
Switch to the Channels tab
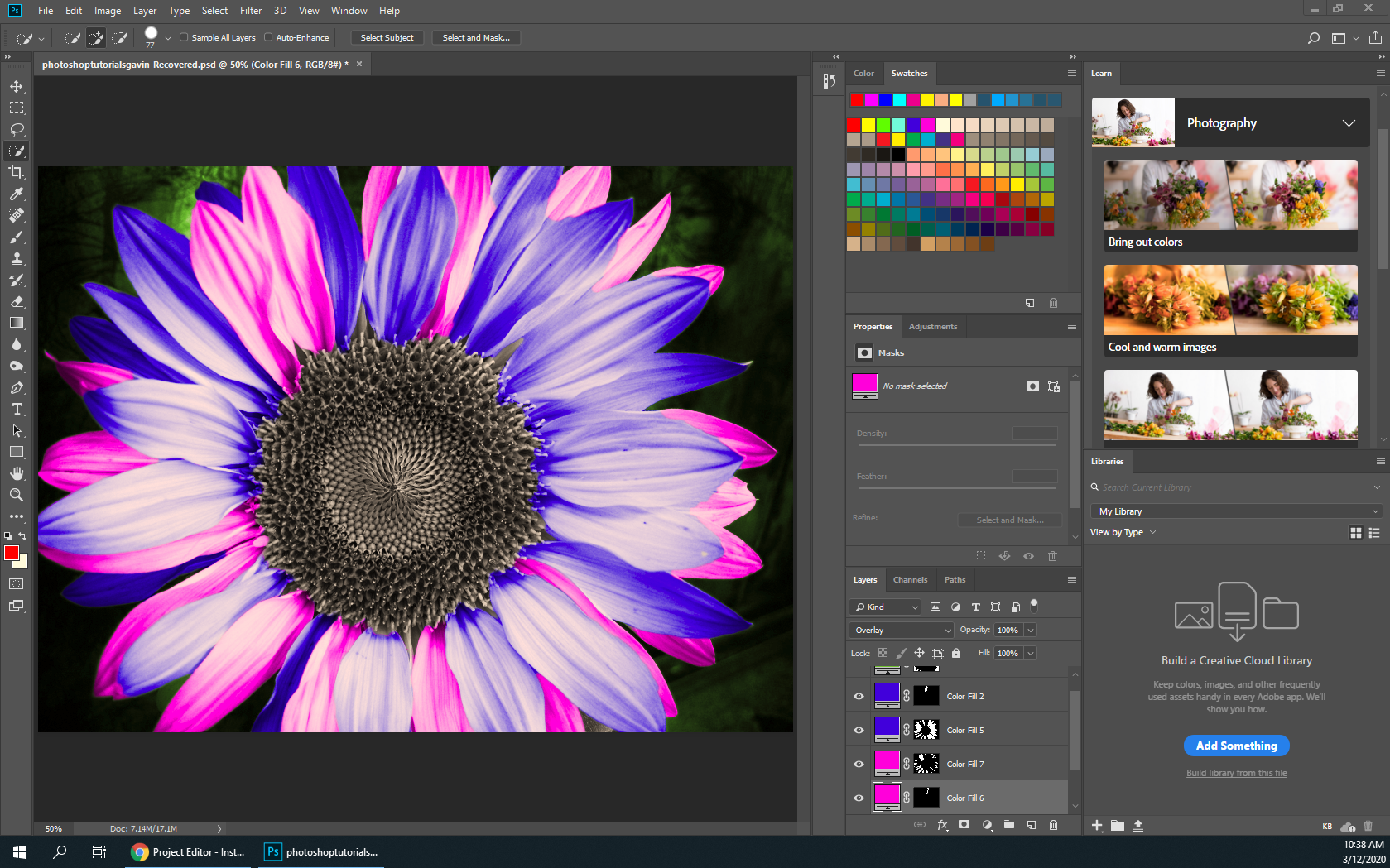[910, 579]
